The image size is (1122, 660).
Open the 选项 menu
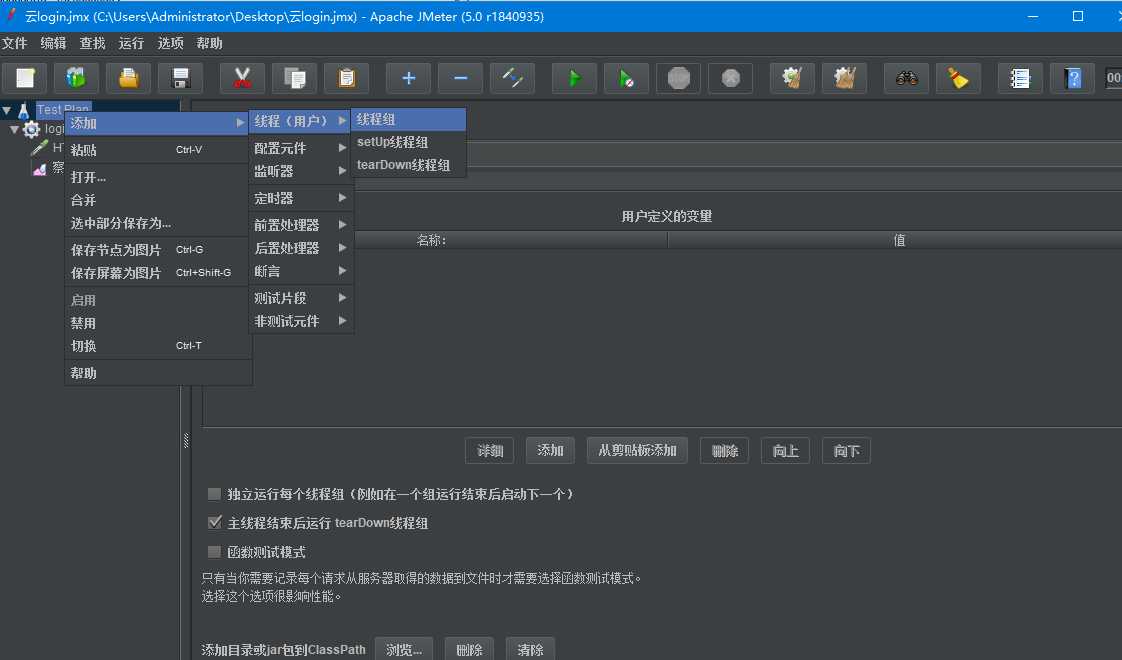170,44
